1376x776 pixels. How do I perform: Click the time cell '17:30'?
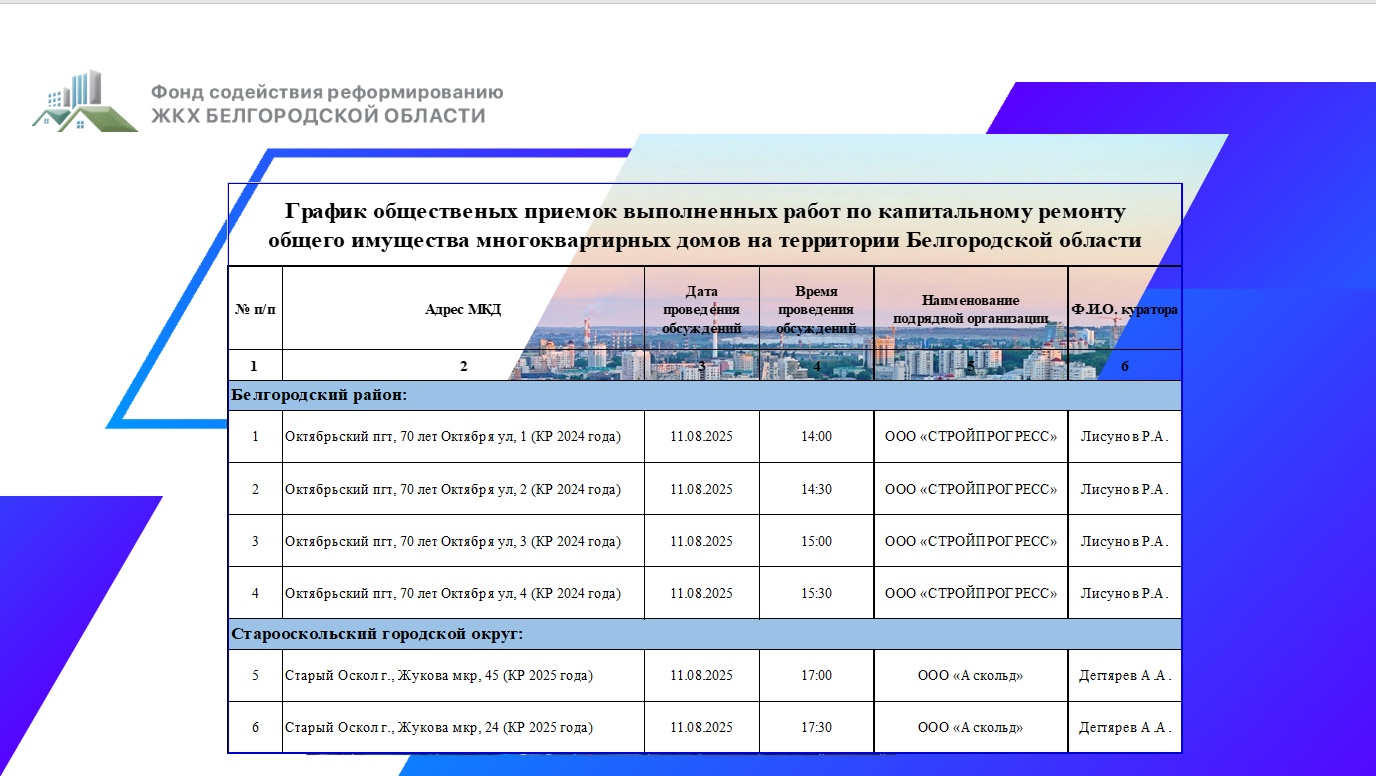(x=816, y=728)
